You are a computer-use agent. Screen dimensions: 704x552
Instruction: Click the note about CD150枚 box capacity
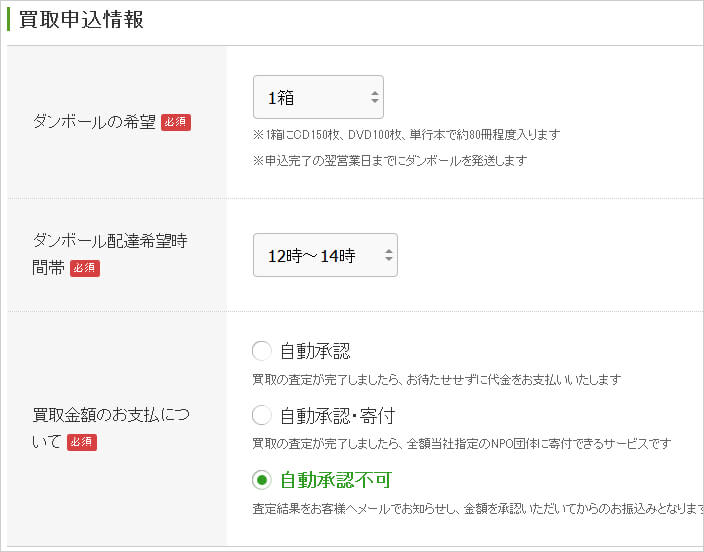(x=406, y=135)
